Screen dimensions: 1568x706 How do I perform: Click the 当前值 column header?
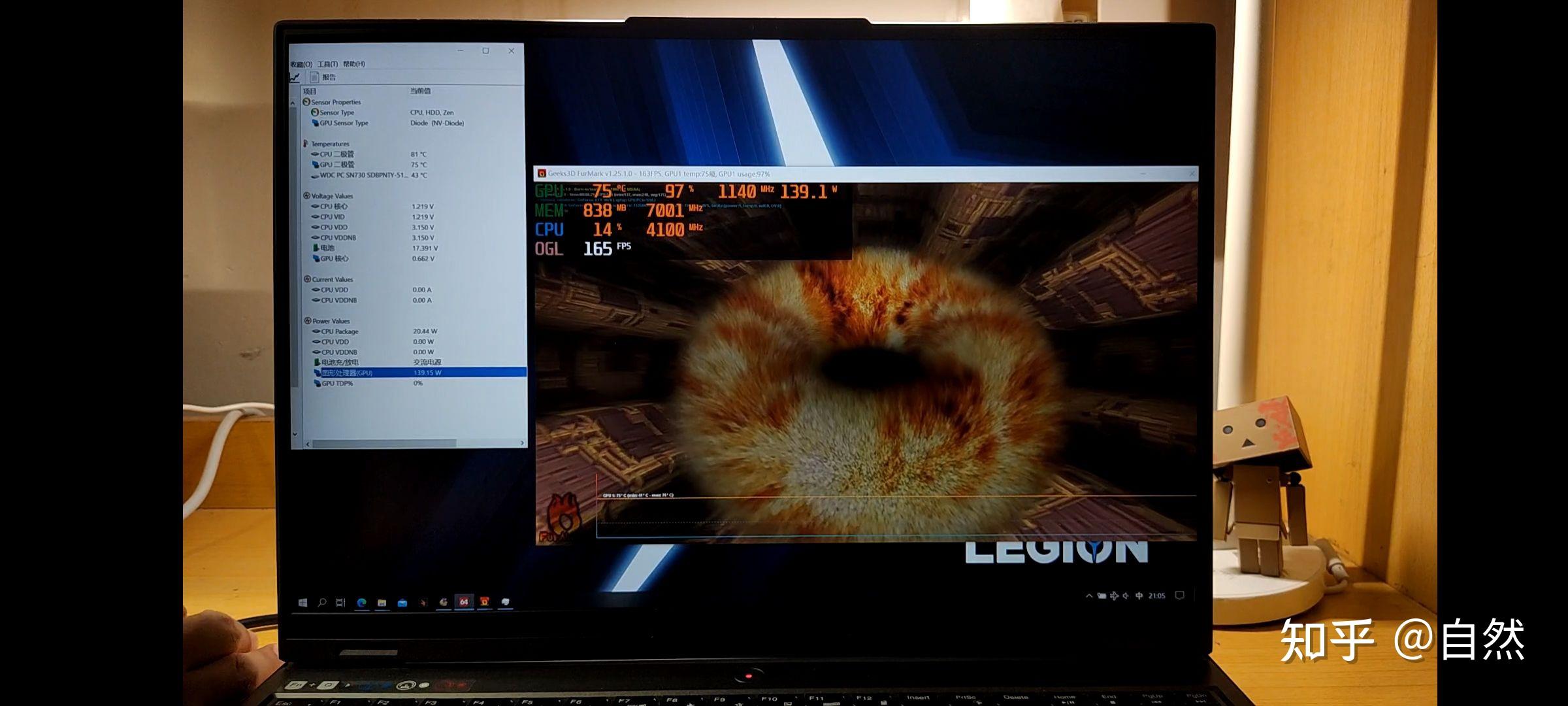coord(420,91)
